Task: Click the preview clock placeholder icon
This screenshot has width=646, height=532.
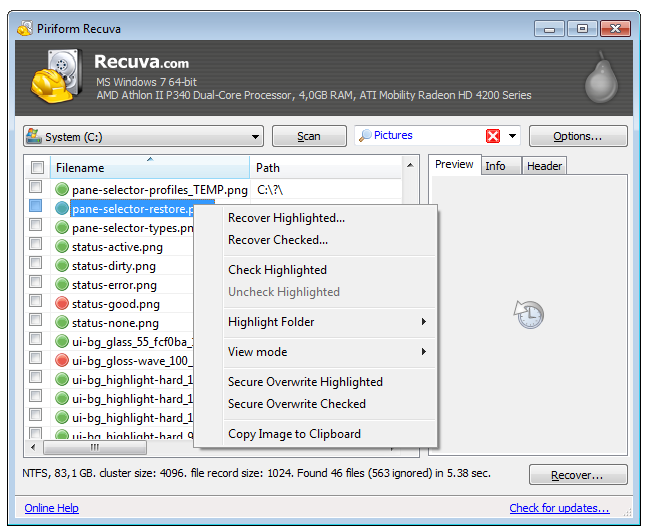Action: pyautogui.click(x=529, y=314)
